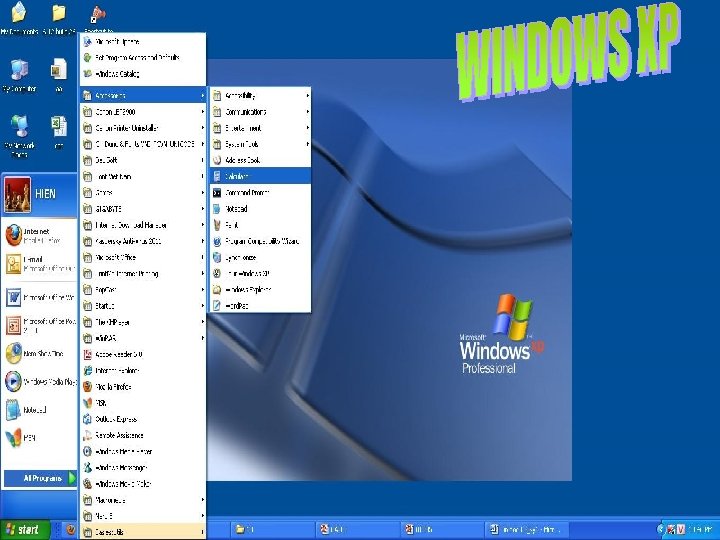Image resolution: width=720 pixels, height=540 pixels.
Task: Click the Windows Catalog icon
Action: [x=87, y=73]
